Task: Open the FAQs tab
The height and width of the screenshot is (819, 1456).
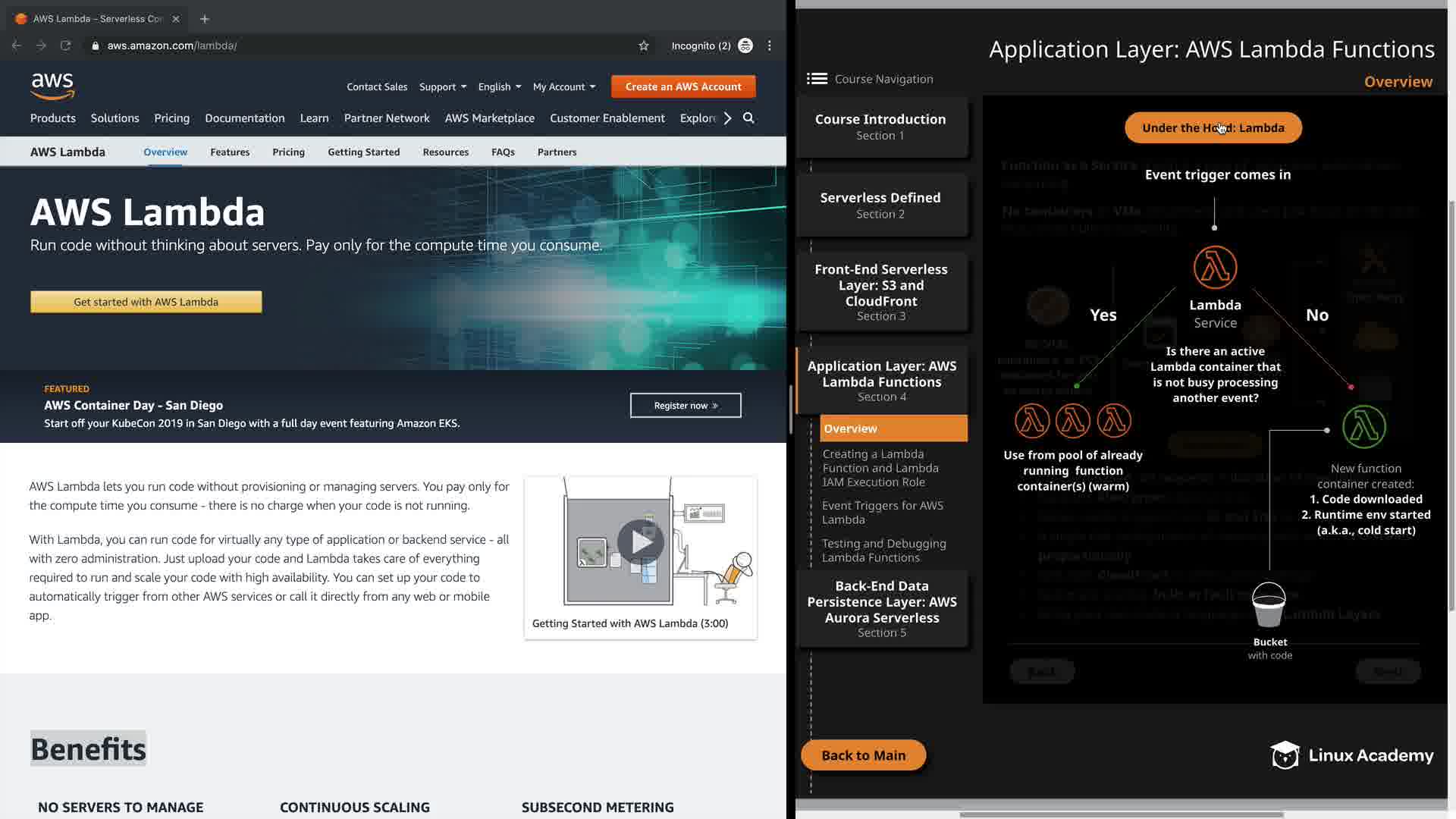Action: coord(503,152)
